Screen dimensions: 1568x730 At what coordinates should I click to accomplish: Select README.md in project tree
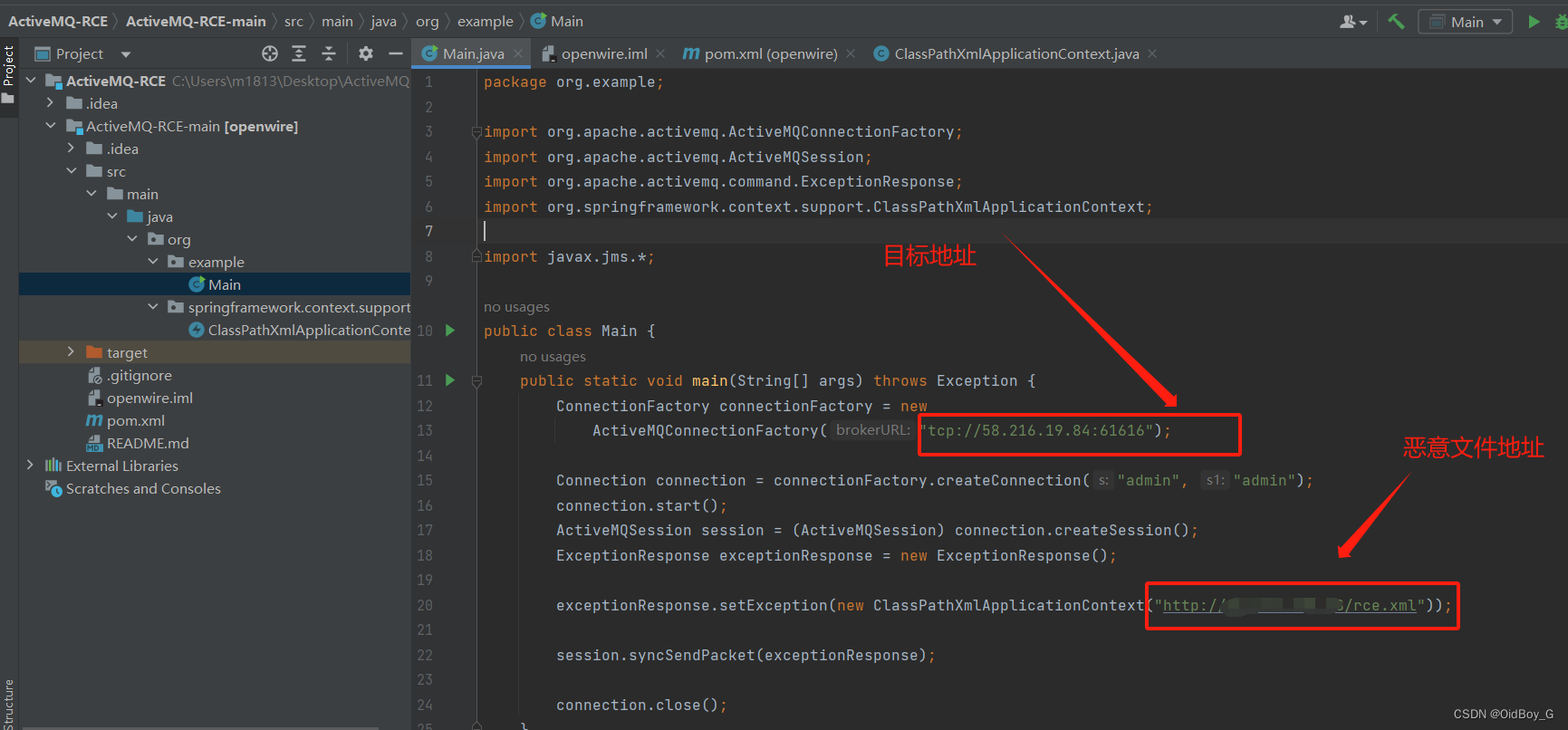[x=138, y=443]
